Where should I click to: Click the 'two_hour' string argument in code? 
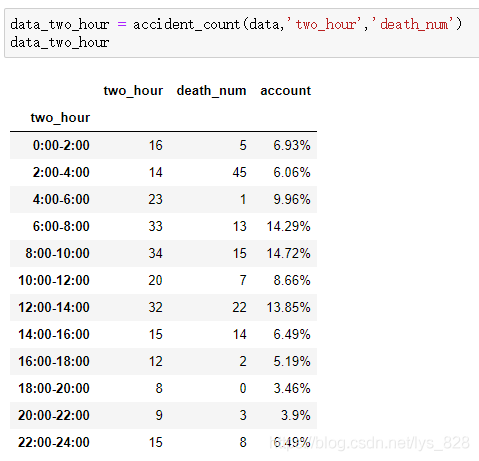tap(324, 24)
